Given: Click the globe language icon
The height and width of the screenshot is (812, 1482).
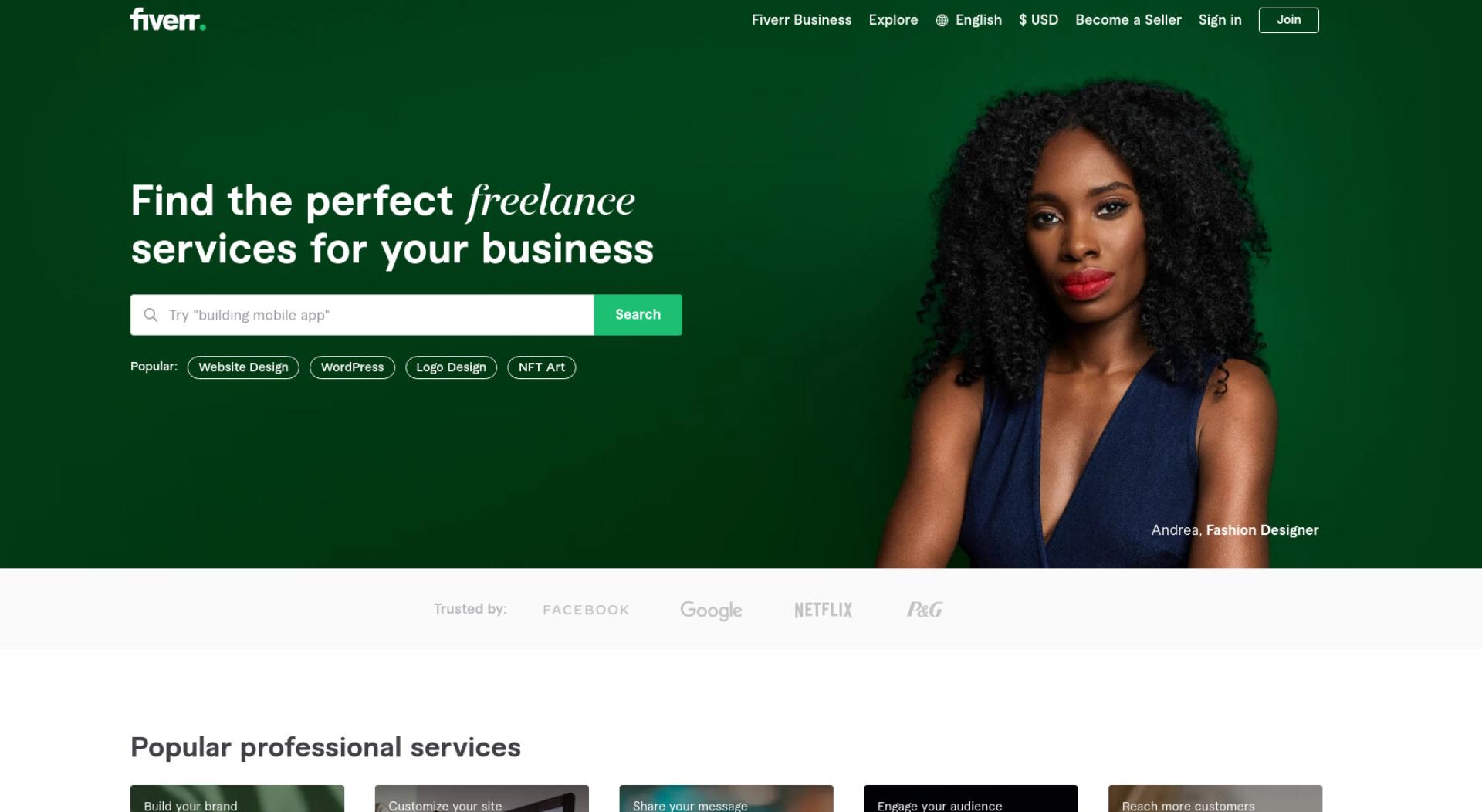Looking at the screenshot, I should click(942, 21).
